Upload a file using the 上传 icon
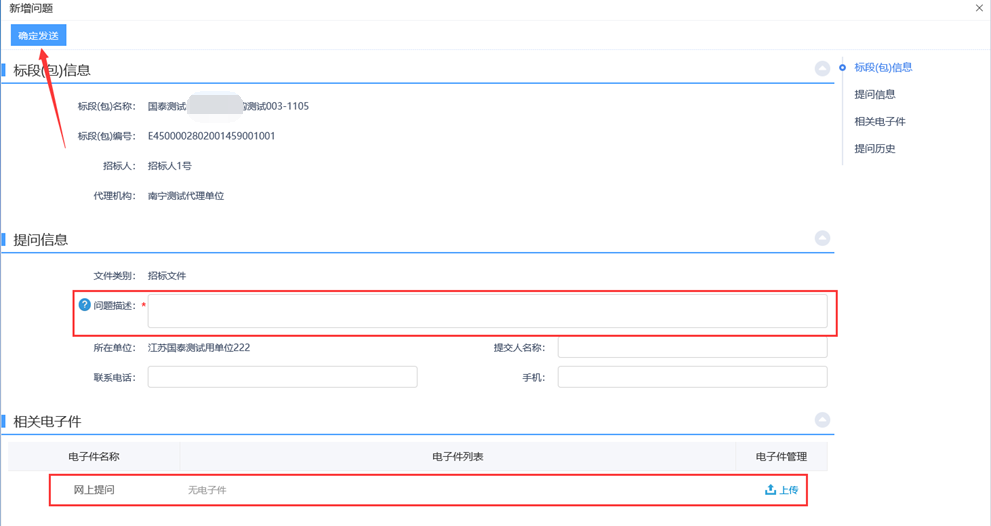Viewport: 991px width, 526px height. 781,490
